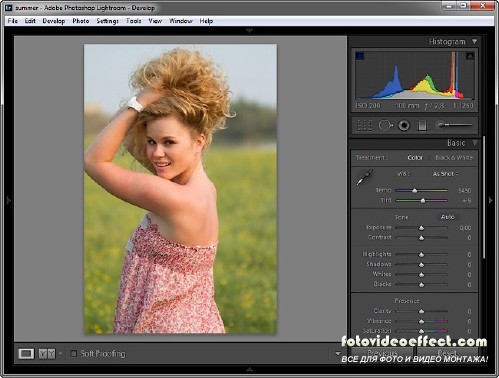
Task: Open the Settings menu
Action: point(108,21)
